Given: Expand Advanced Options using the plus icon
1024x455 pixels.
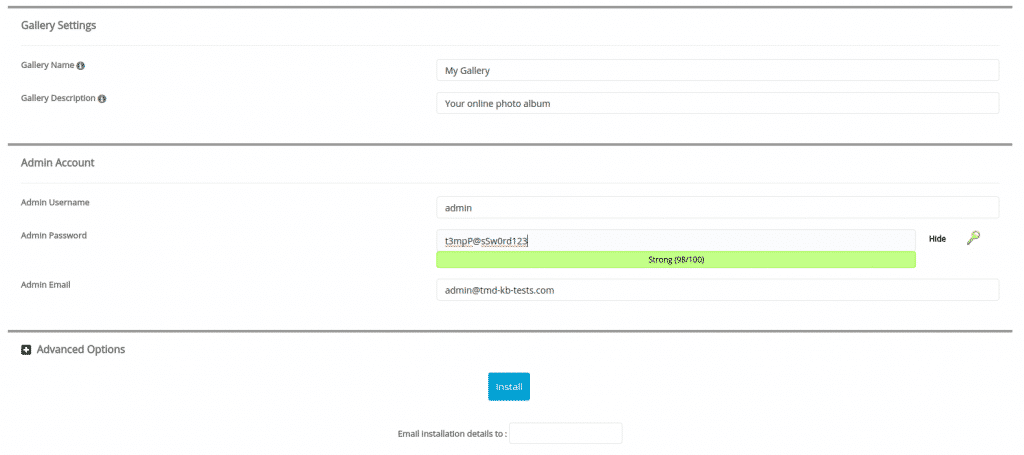Looking at the screenshot, I should point(26,350).
